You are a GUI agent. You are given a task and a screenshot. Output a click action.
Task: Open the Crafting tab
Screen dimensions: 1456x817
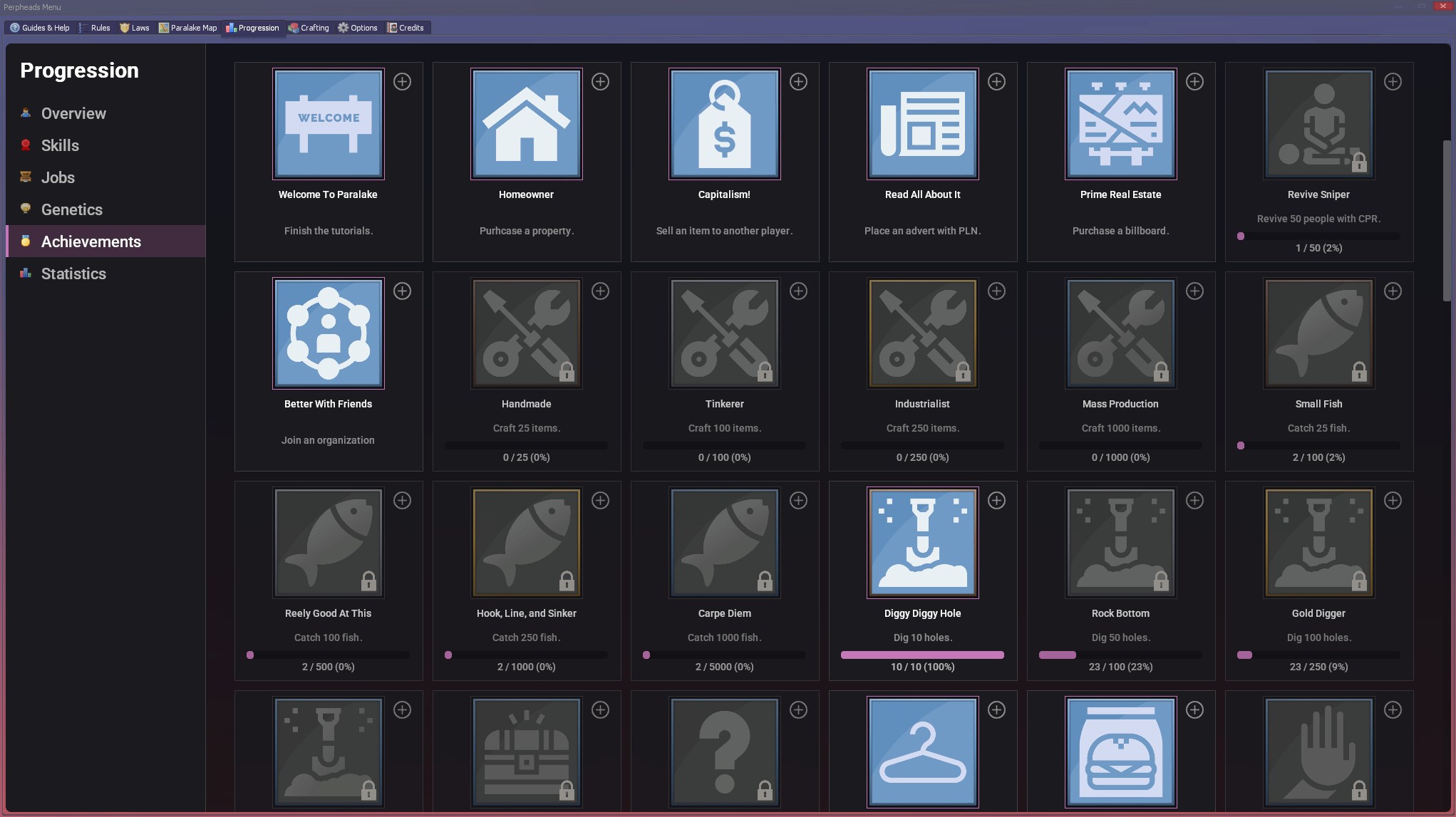coord(309,28)
